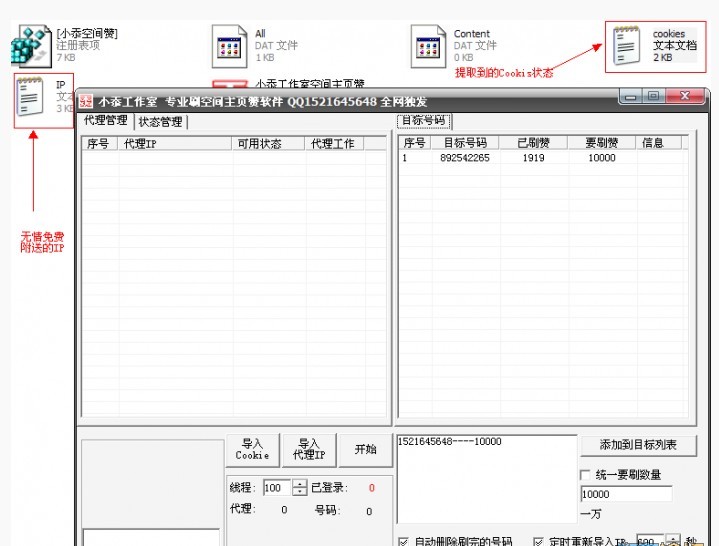Click the 导入代理IP button
Image resolution: width=719 pixels, height=546 pixels.
309,449
